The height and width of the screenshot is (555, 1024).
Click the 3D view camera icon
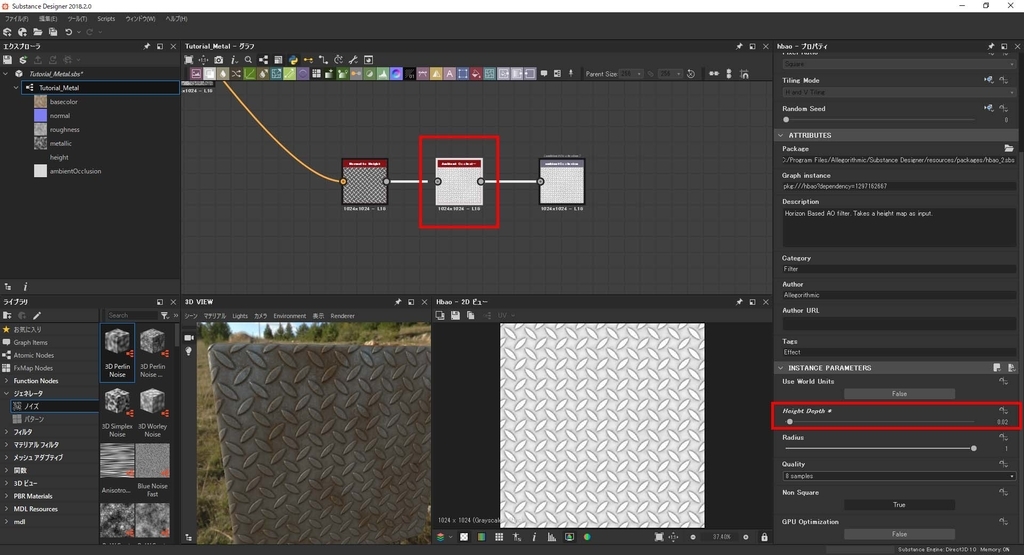[189, 338]
